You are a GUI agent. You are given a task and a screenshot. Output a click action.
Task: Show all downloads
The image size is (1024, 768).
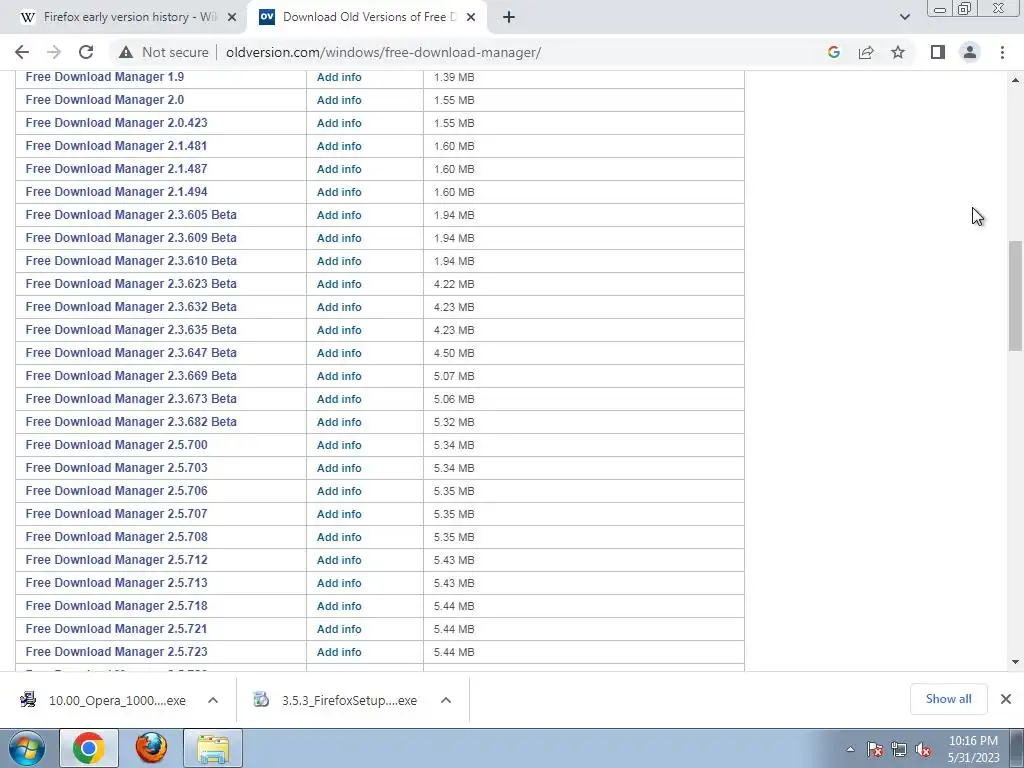pyautogui.click(x=948, y=699)
